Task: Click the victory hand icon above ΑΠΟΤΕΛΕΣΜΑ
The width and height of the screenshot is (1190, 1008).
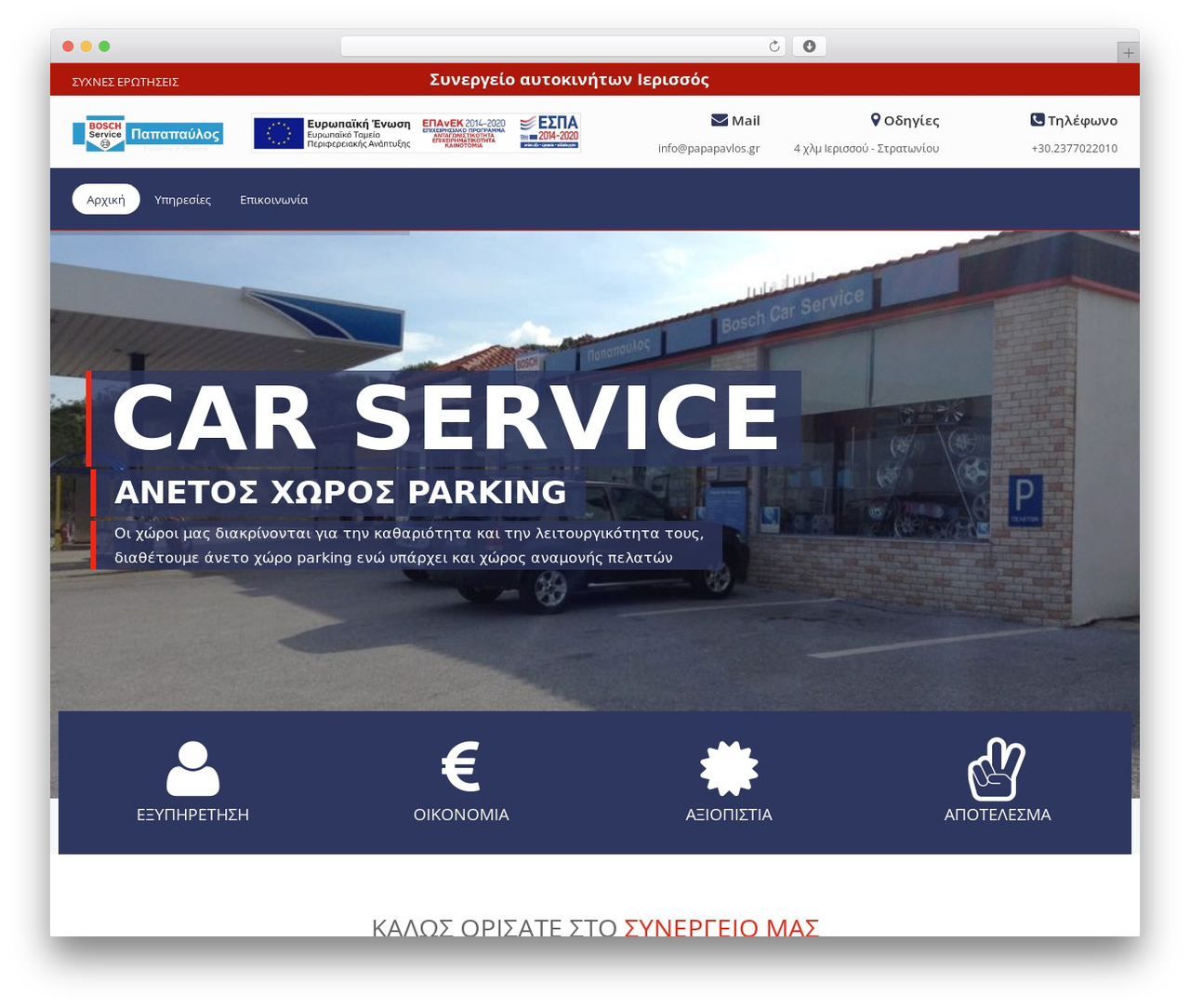Action: click(x=997, y=769)
